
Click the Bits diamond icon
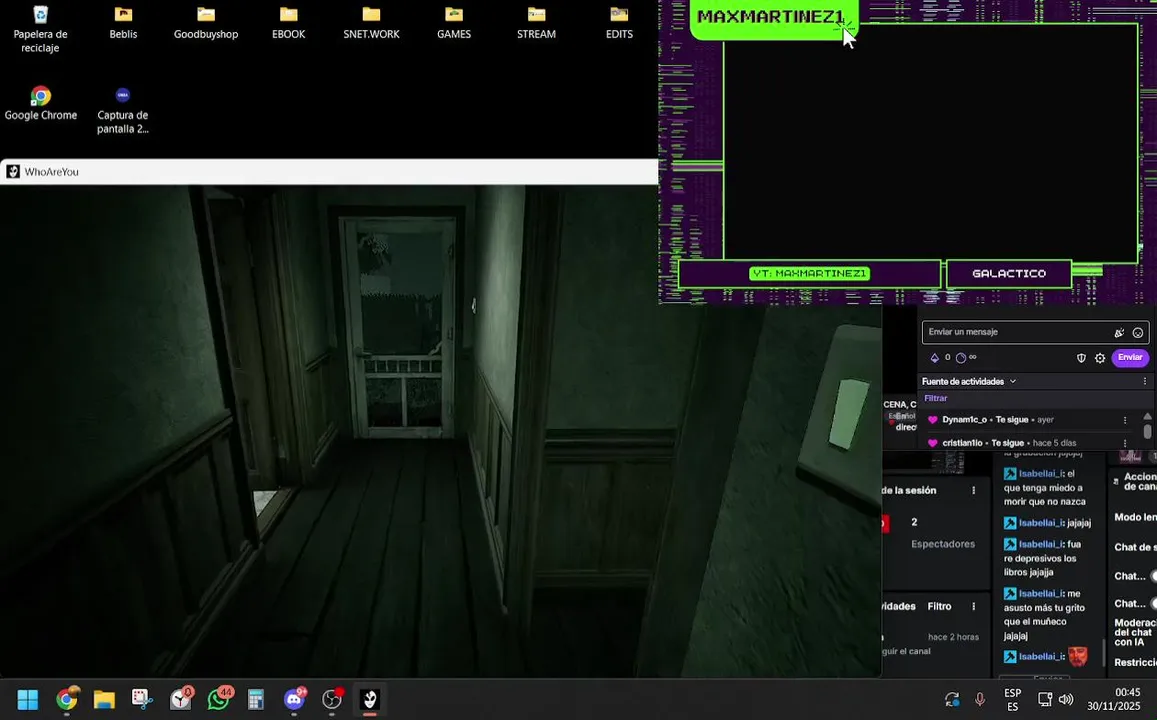pos(934,358)
